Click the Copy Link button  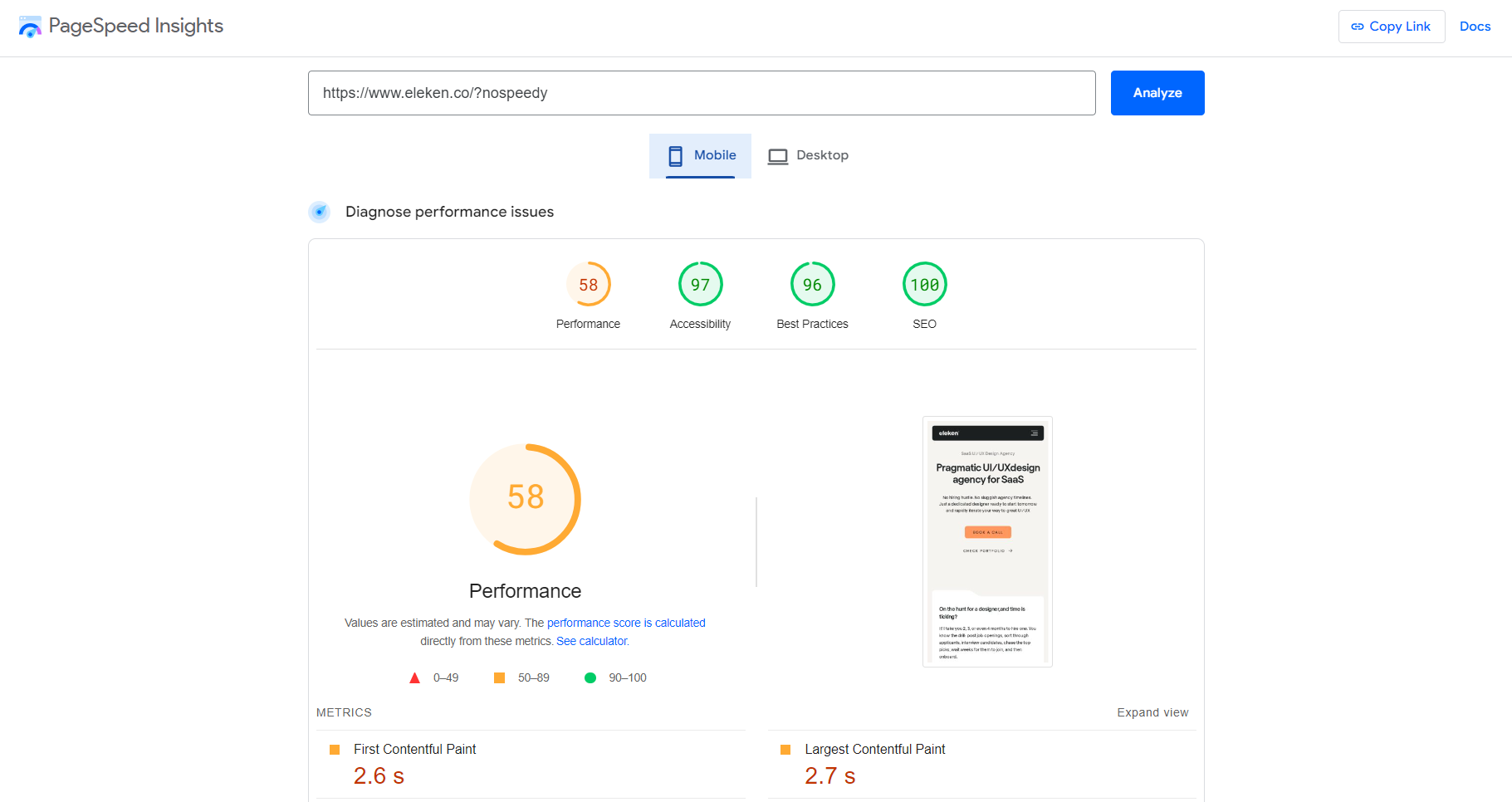[x=1392, y=27]
